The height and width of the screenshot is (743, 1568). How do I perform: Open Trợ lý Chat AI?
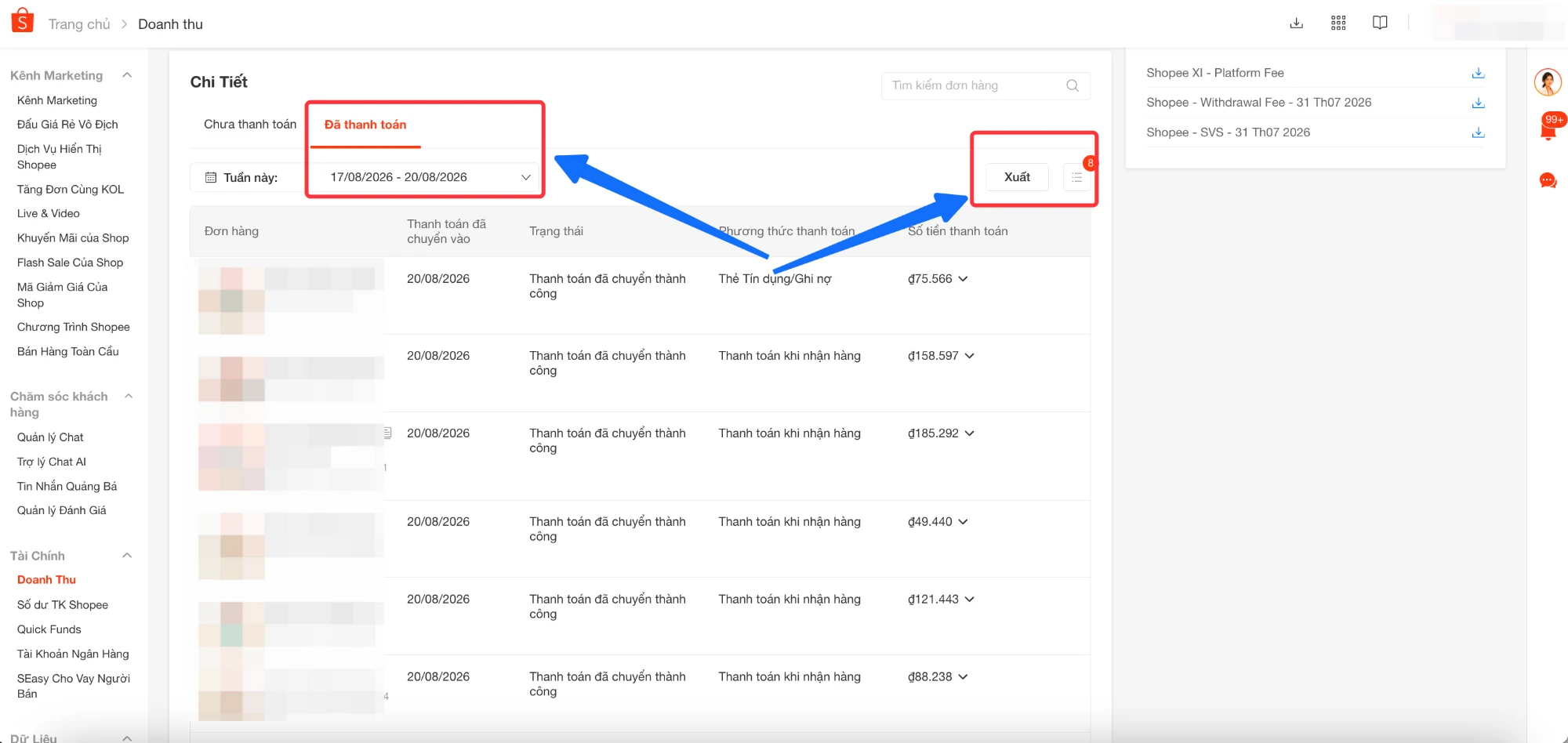[52, 462]
